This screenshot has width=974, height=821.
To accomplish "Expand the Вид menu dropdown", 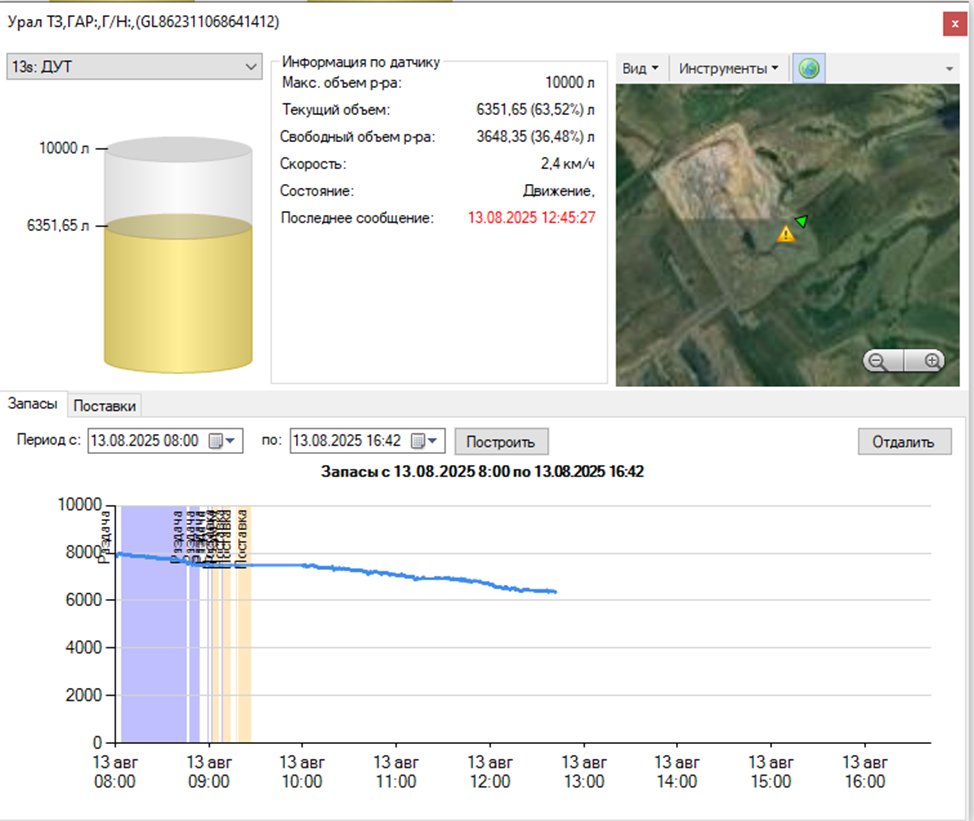I will (x=640, y=69).
